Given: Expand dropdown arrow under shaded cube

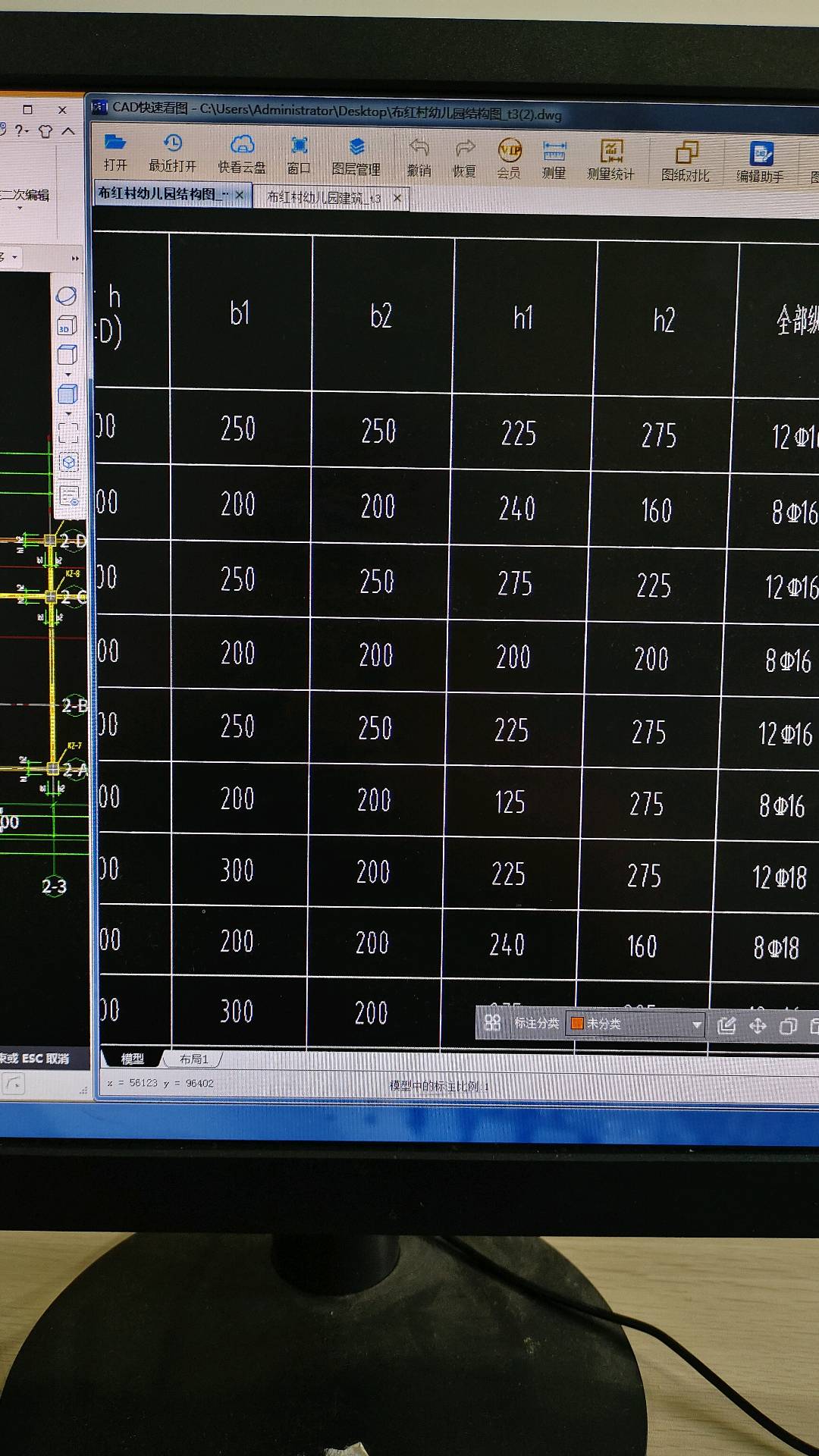Looking at the screenshot, I should tap(68, 413).
